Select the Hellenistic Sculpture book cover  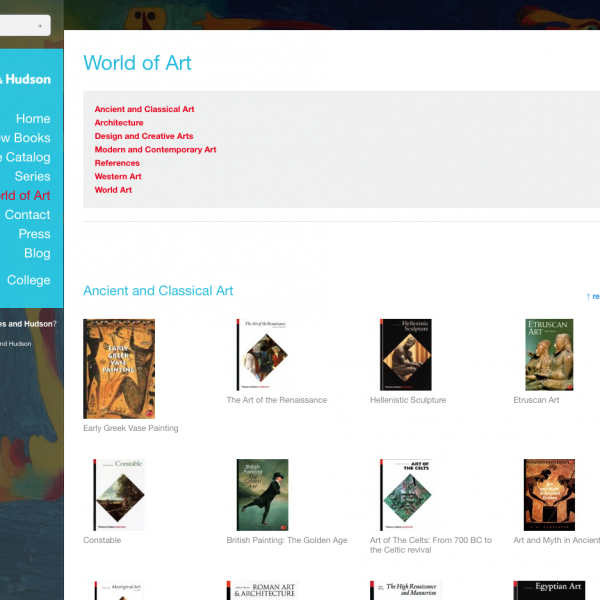(405, 355)
